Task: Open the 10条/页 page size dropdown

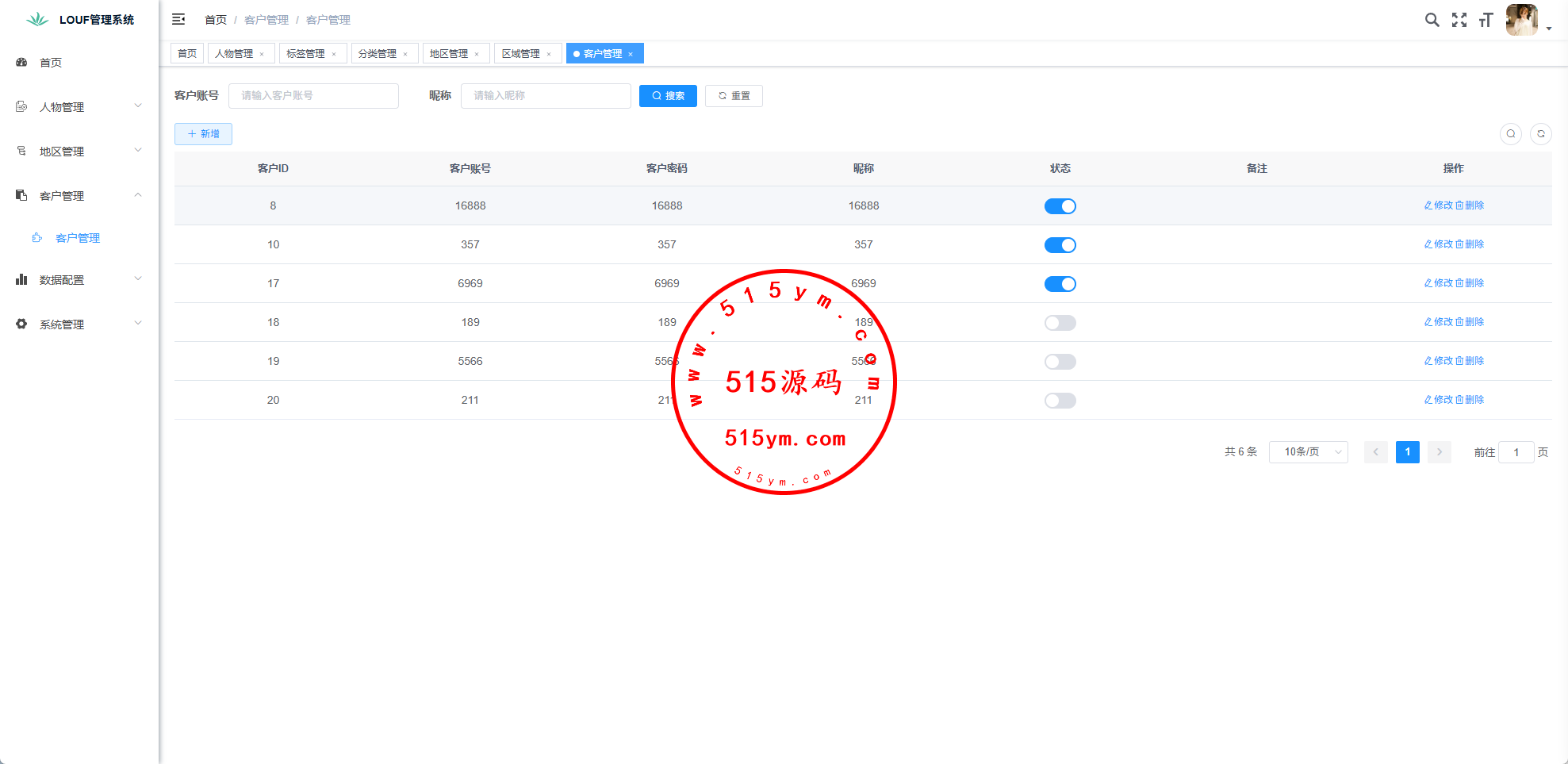Action: [1308, 452]
